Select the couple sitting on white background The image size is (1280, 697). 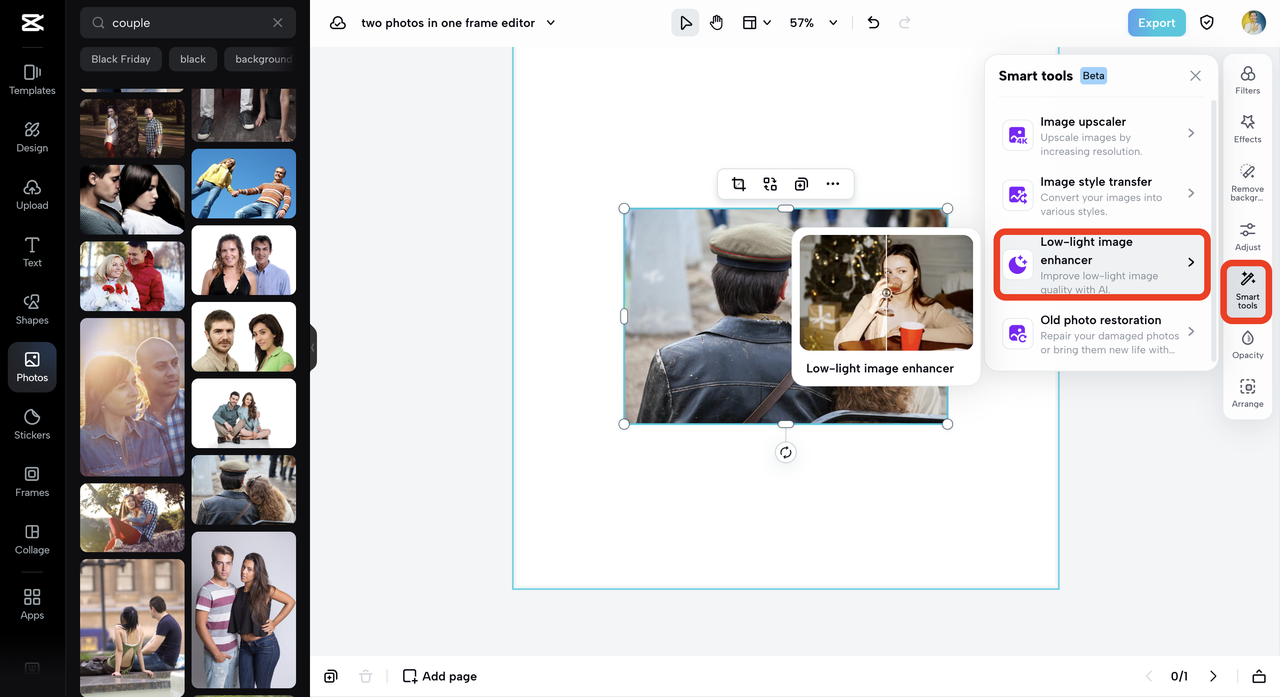[x=244, y=413]
